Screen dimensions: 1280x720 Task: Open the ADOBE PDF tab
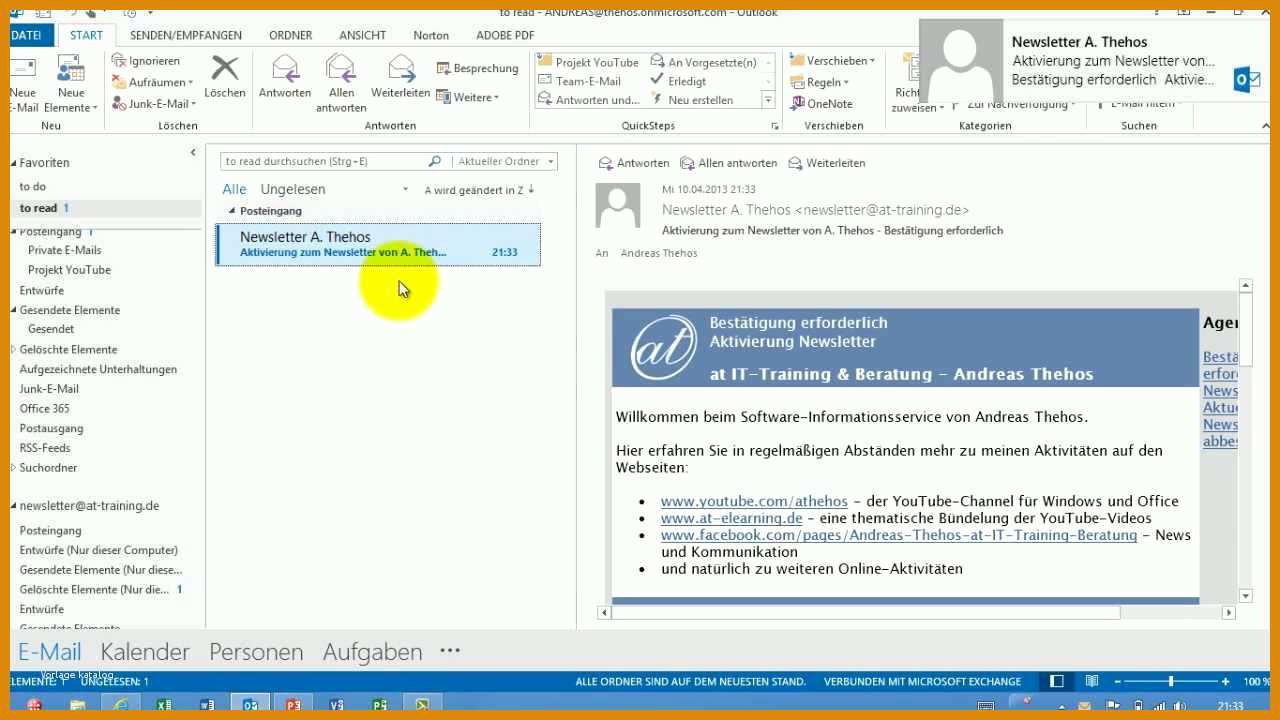[x=505, y=35]
